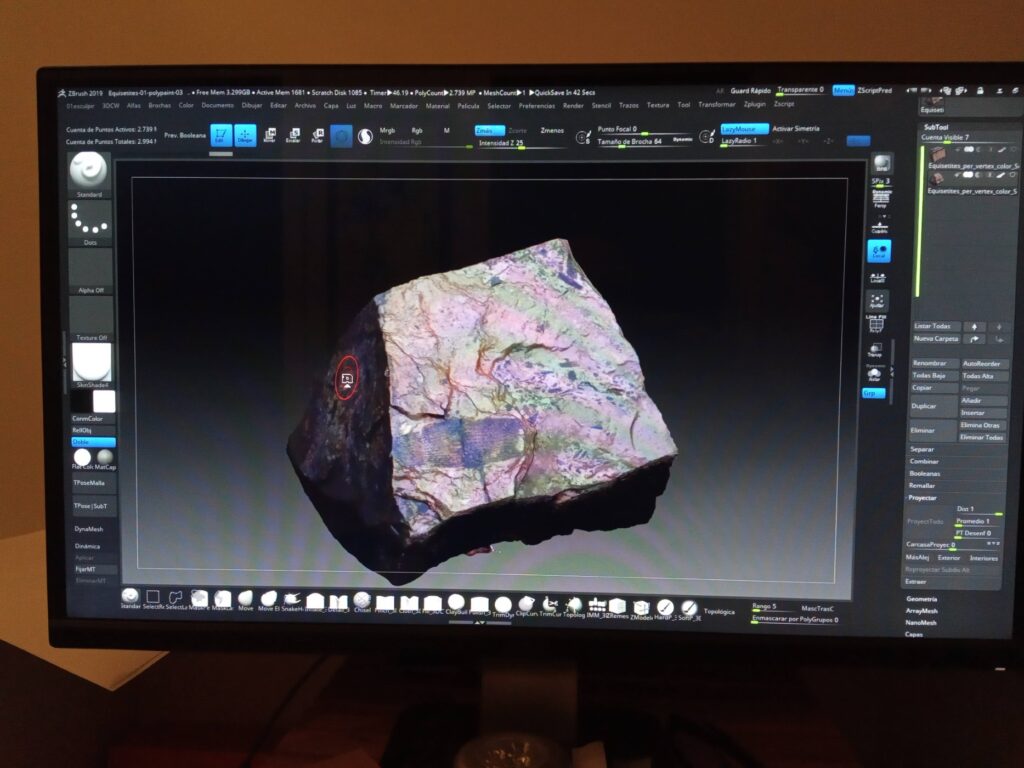Select the first Equisetites subtool thumbnail
Viewport: 1024px width, 768px height.
938,155
